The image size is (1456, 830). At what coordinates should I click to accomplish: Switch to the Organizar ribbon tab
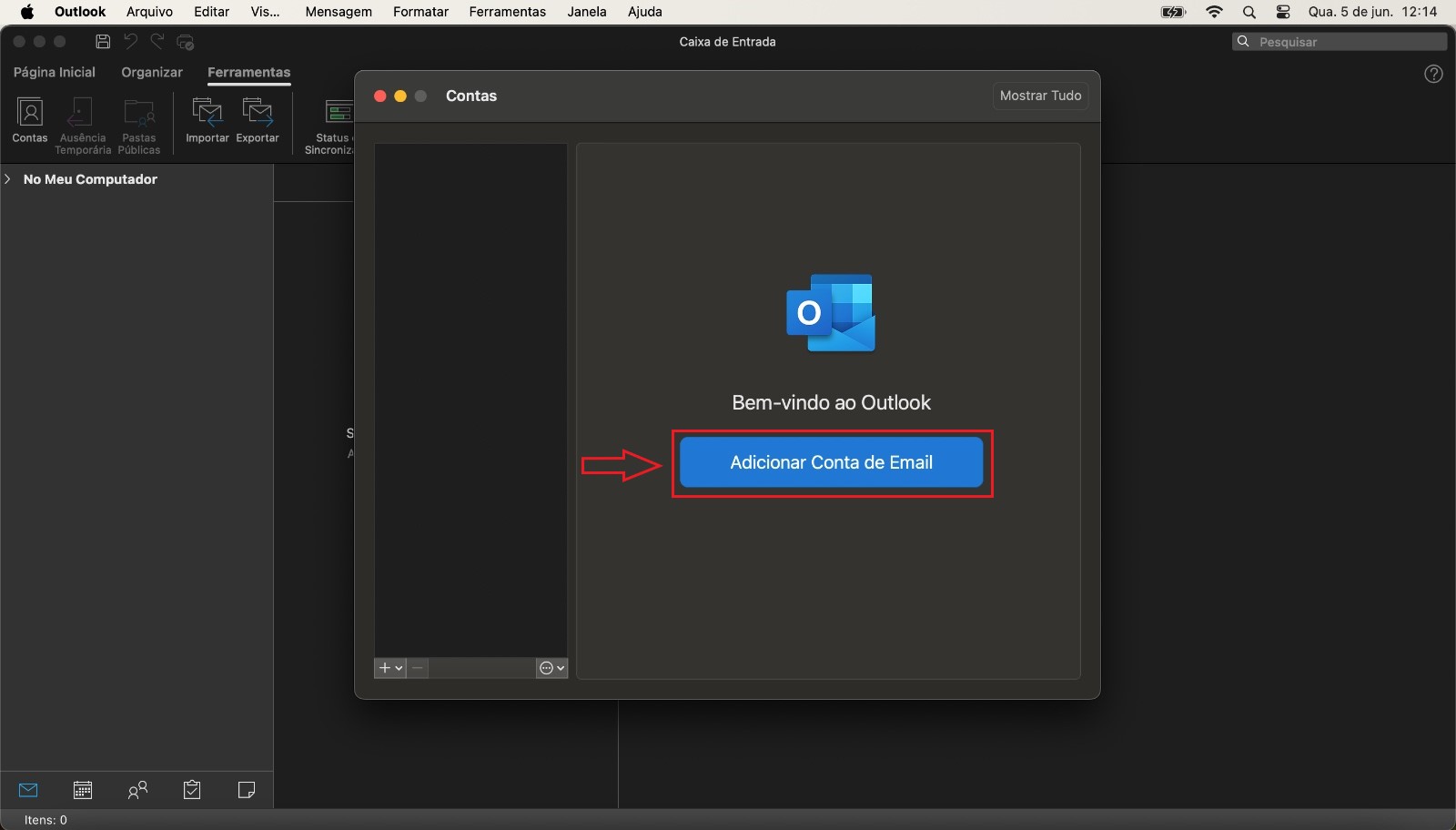152,72
